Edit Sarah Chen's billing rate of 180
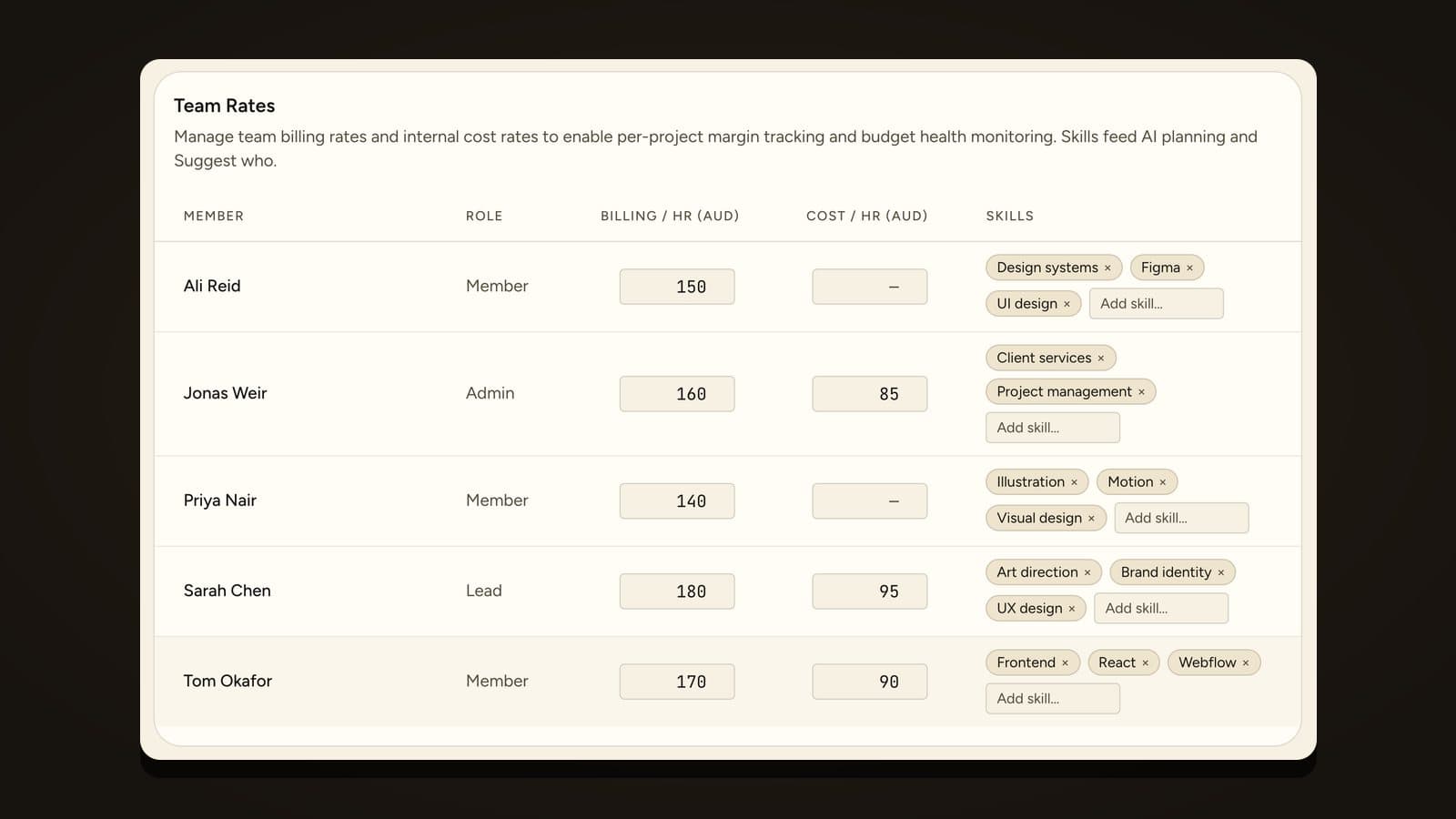 coord(677,591)
